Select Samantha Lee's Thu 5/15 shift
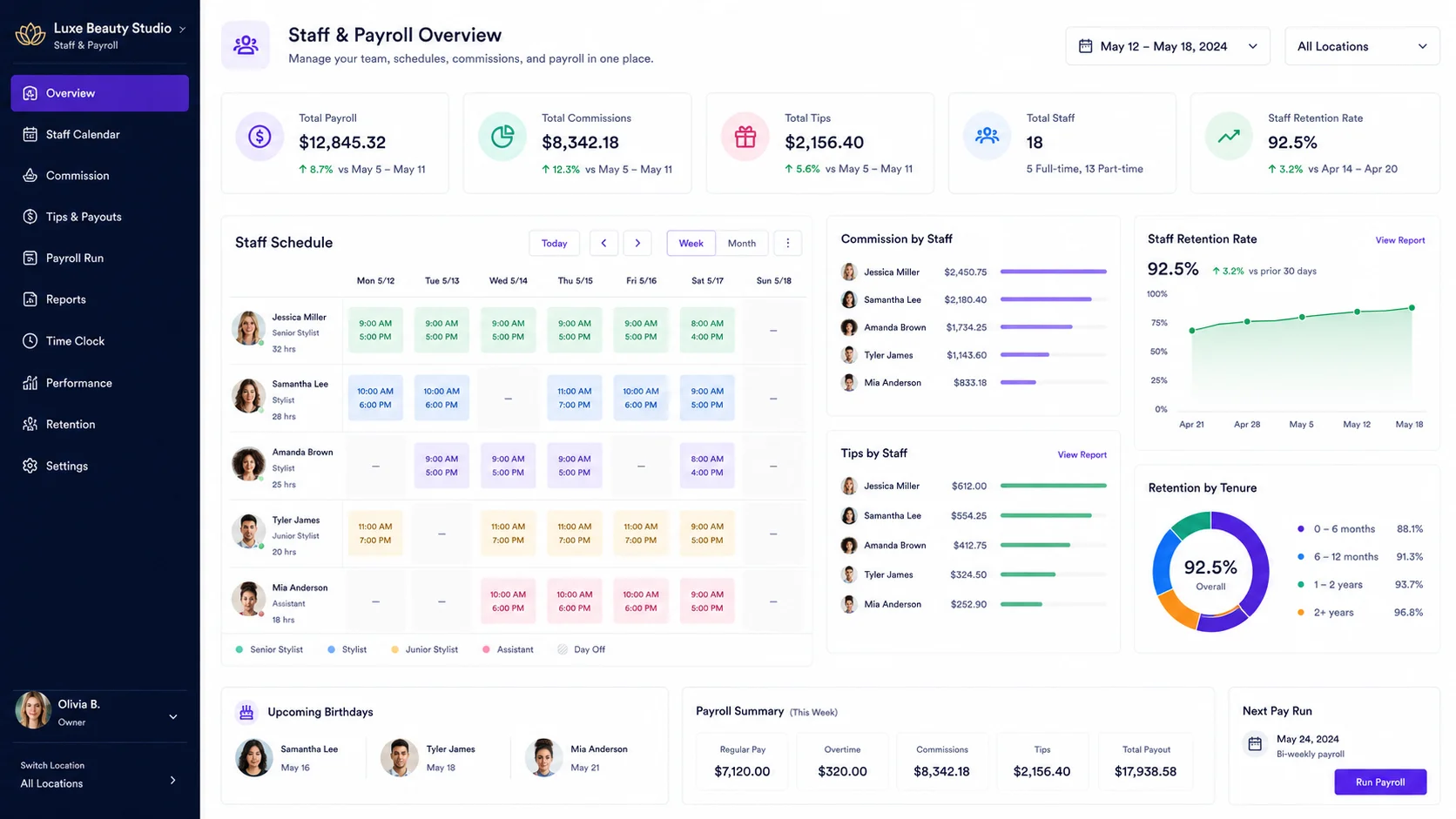This screenshot has height=819, width=1456. coord(575,398)
